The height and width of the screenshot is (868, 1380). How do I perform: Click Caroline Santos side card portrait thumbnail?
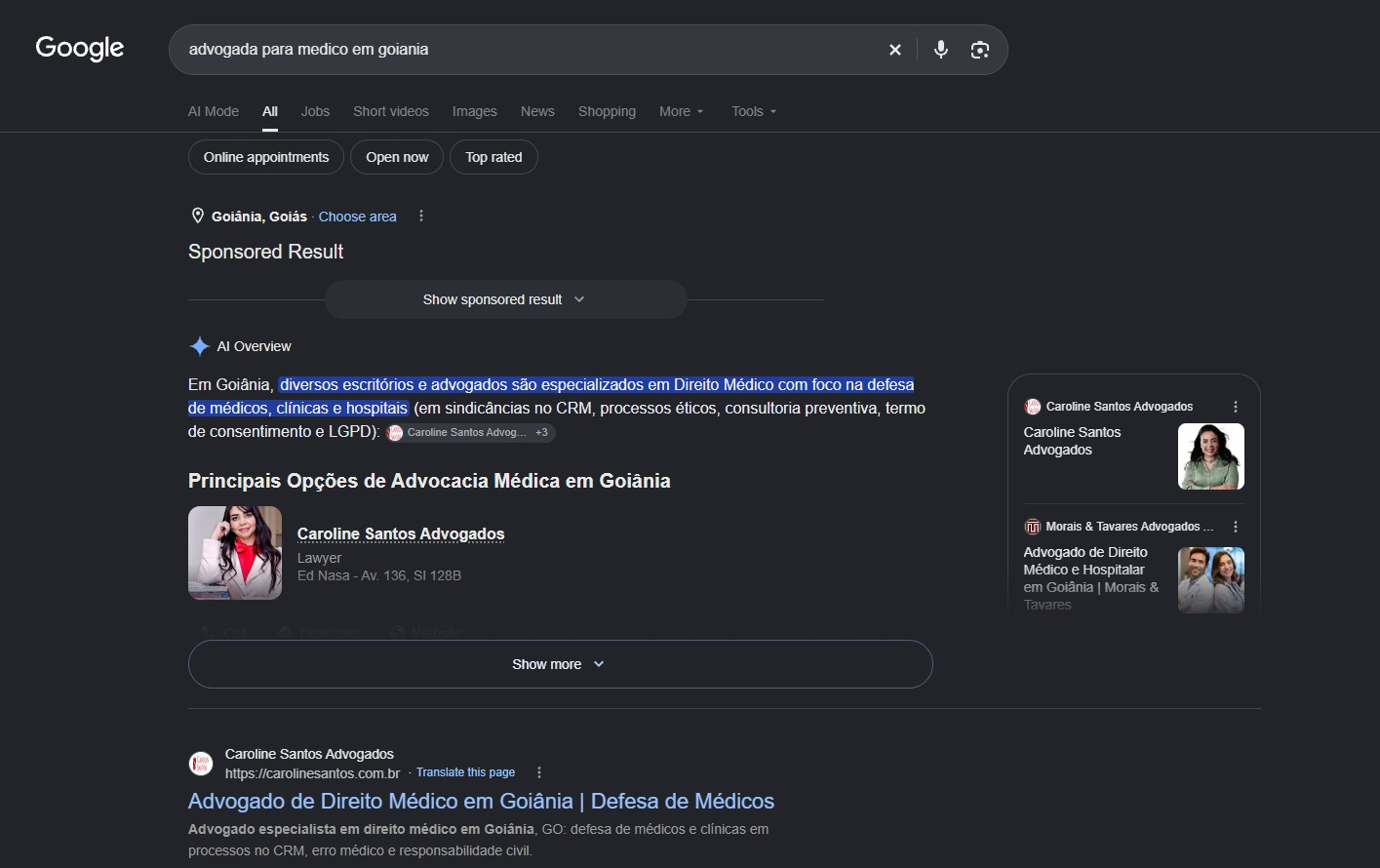point(1211,456)
